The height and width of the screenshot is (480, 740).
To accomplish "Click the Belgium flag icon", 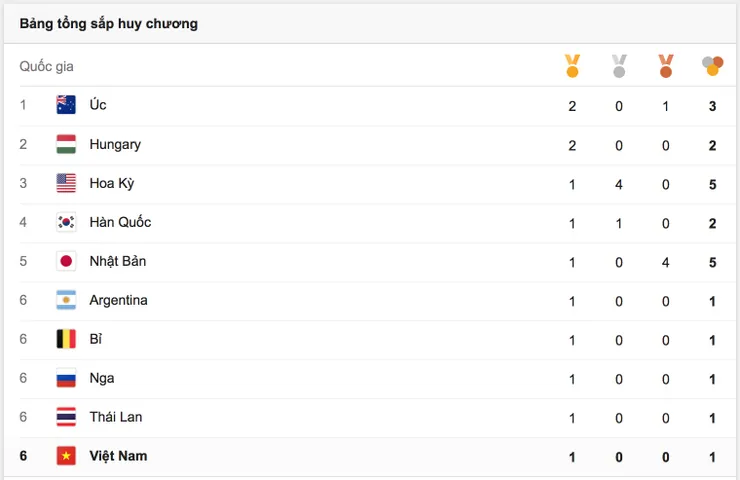I will [66, 339].
